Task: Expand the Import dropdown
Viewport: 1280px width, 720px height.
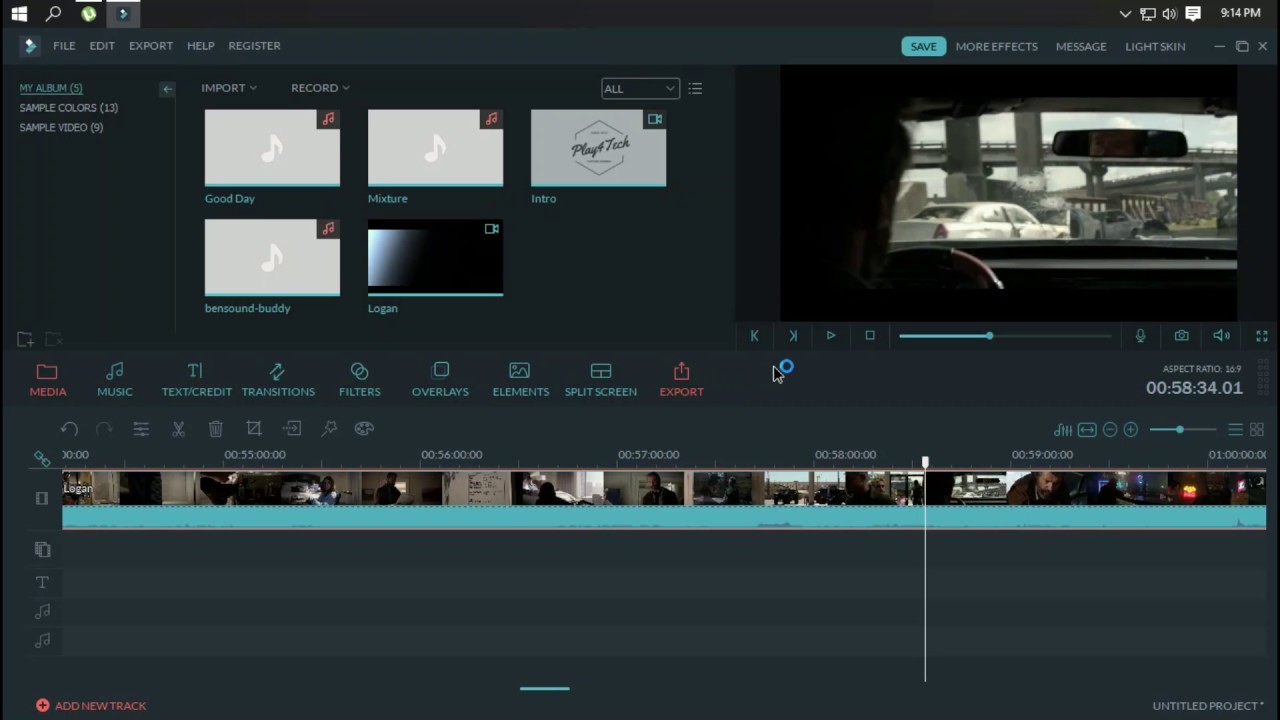Action: [x=229, y=88]
